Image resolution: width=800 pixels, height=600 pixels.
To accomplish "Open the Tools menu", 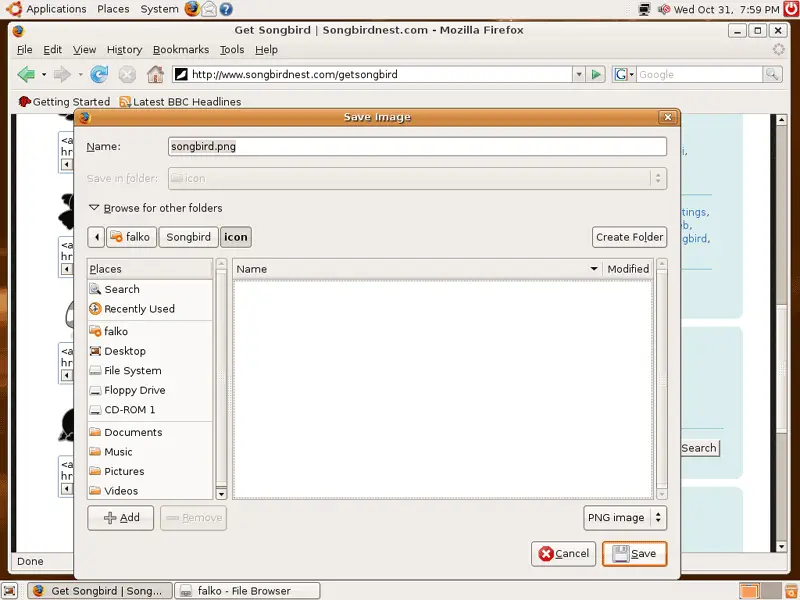I will click(232, 49).
